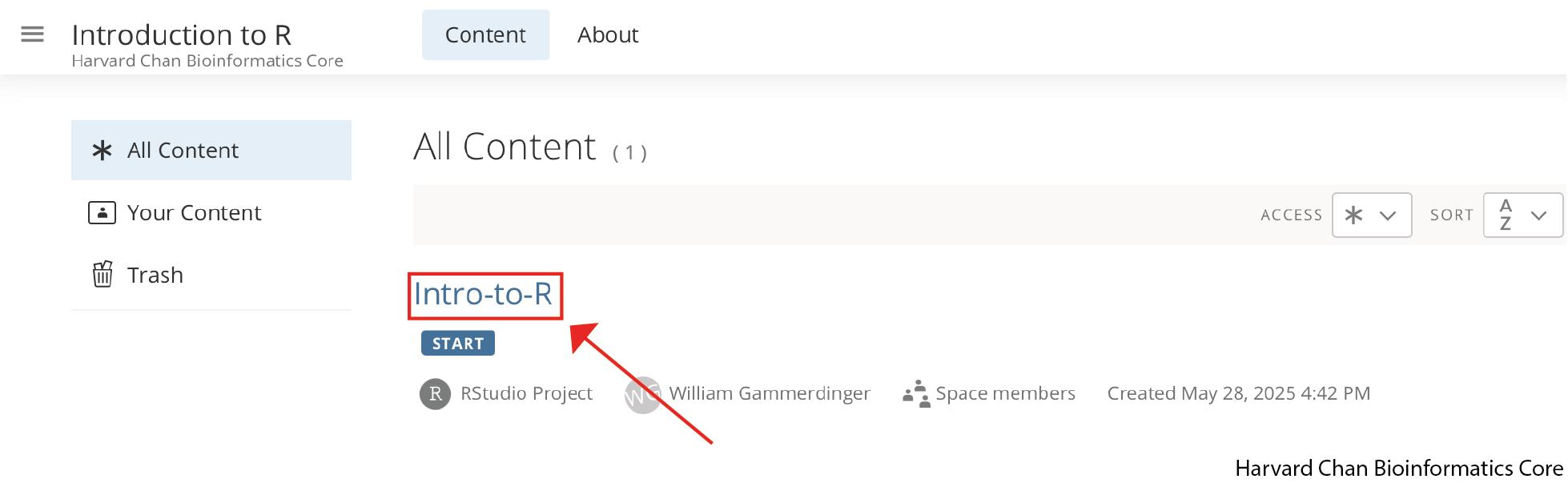Click the All Content asterisk icon
The image size is (1568, 483).
pyautogui.click(x=102, y=151)
